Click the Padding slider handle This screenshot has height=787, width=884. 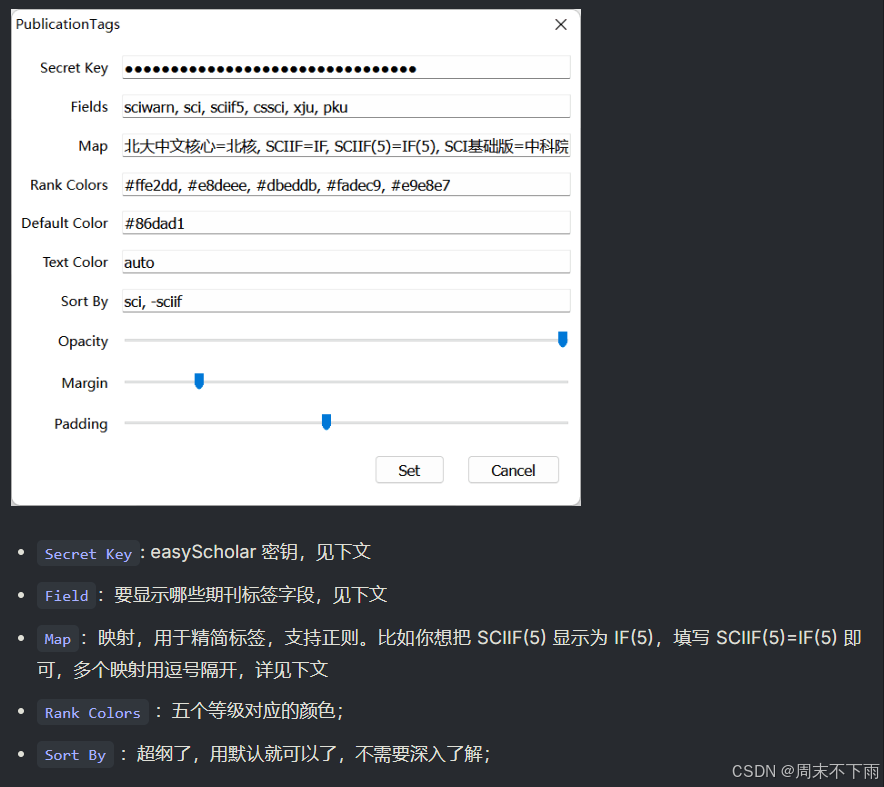(x=326, y=422)
